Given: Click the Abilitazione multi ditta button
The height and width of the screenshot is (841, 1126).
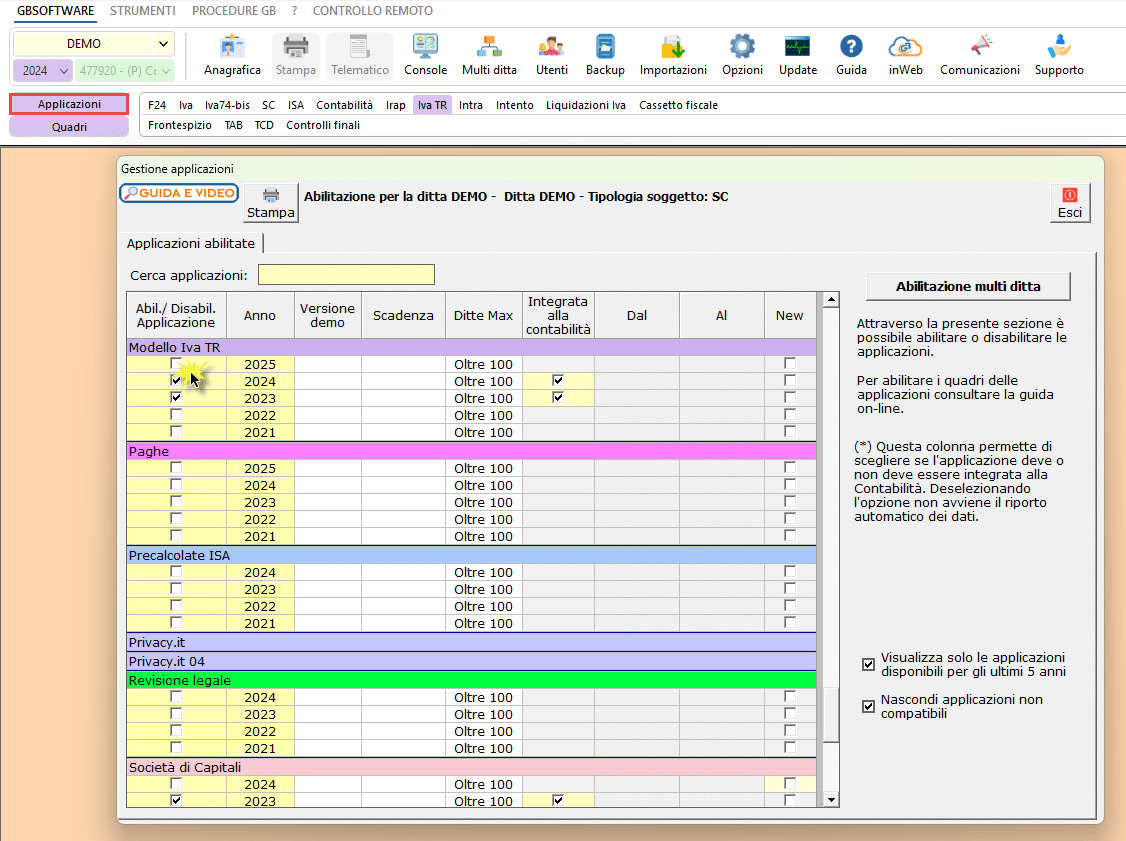Looking at the screenshot, I should pos(967,286).
